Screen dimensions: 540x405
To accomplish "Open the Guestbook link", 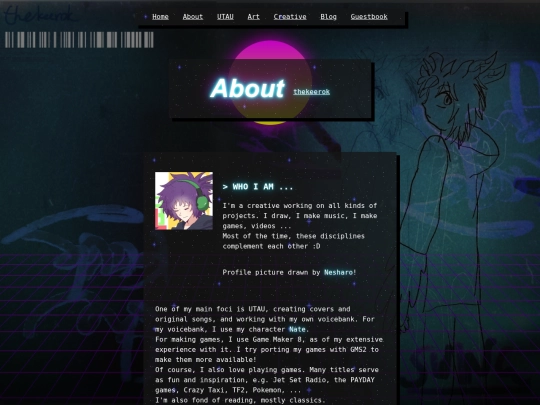I will point(369,17).
